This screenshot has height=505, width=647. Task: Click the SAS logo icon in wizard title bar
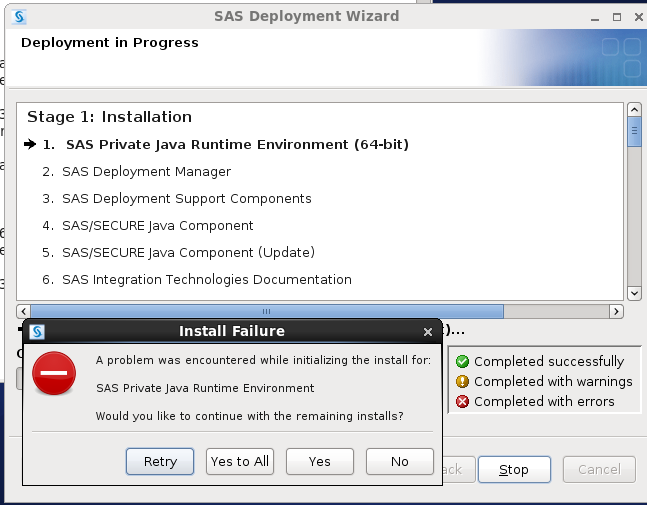point(20,16)
